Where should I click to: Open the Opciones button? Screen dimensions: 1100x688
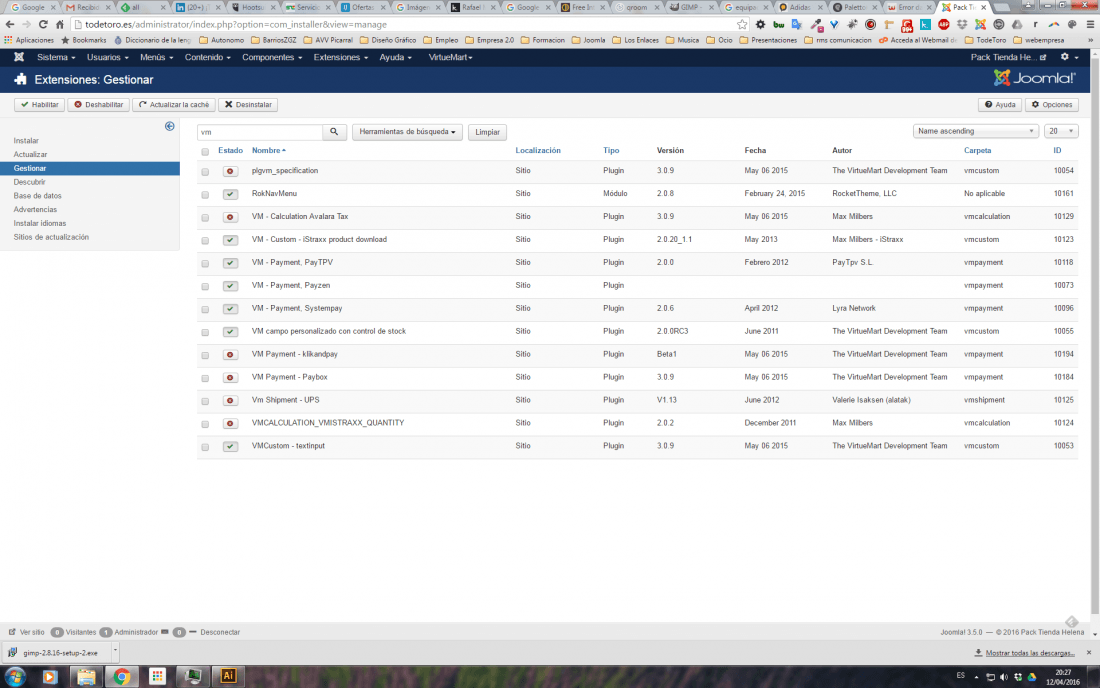tap(1052, 104)
